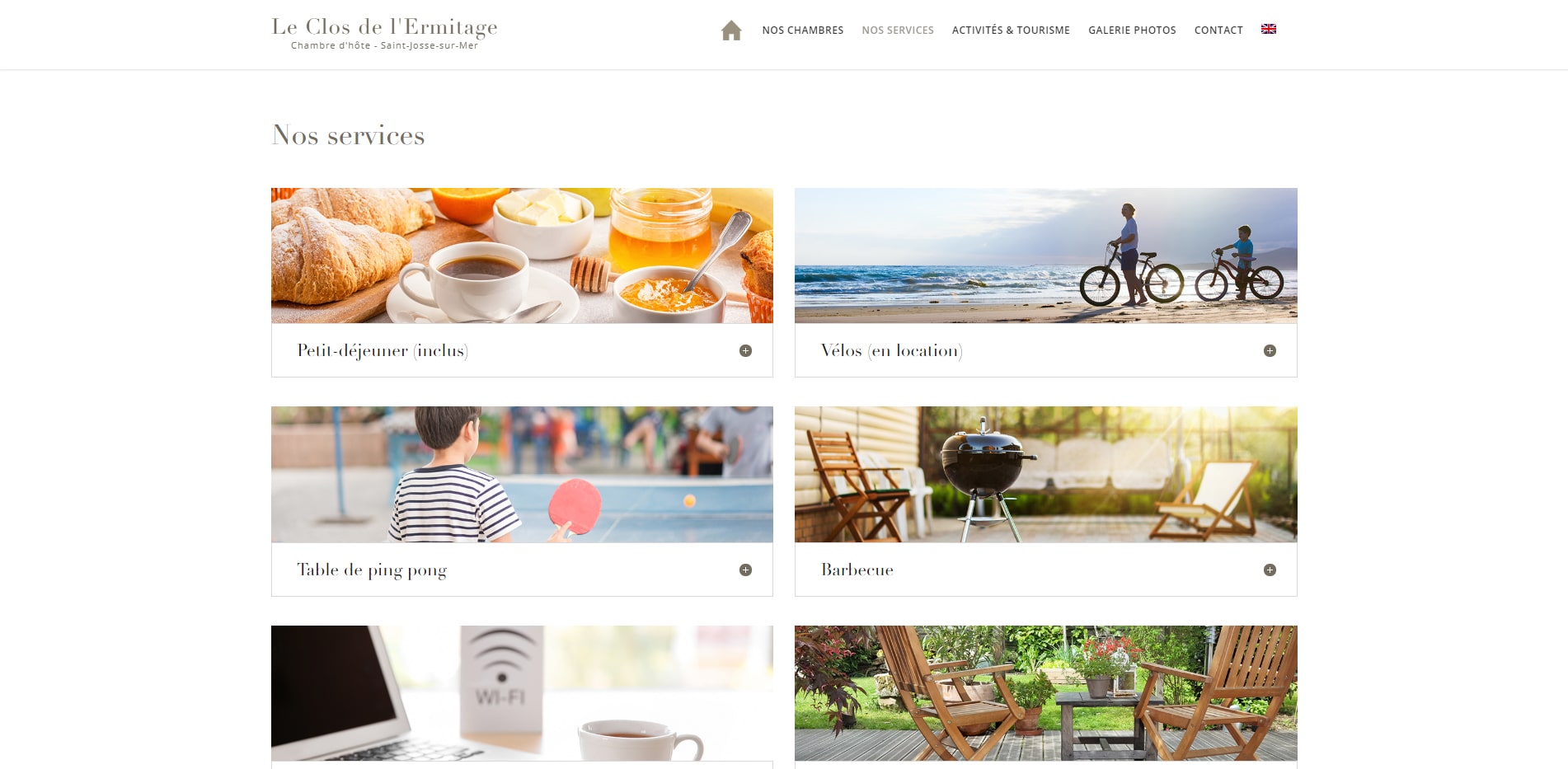This screenshot has width=1568, height=769.
Task: Open Activités & Tourisme menu item
Action: [x=1011, y=30]
